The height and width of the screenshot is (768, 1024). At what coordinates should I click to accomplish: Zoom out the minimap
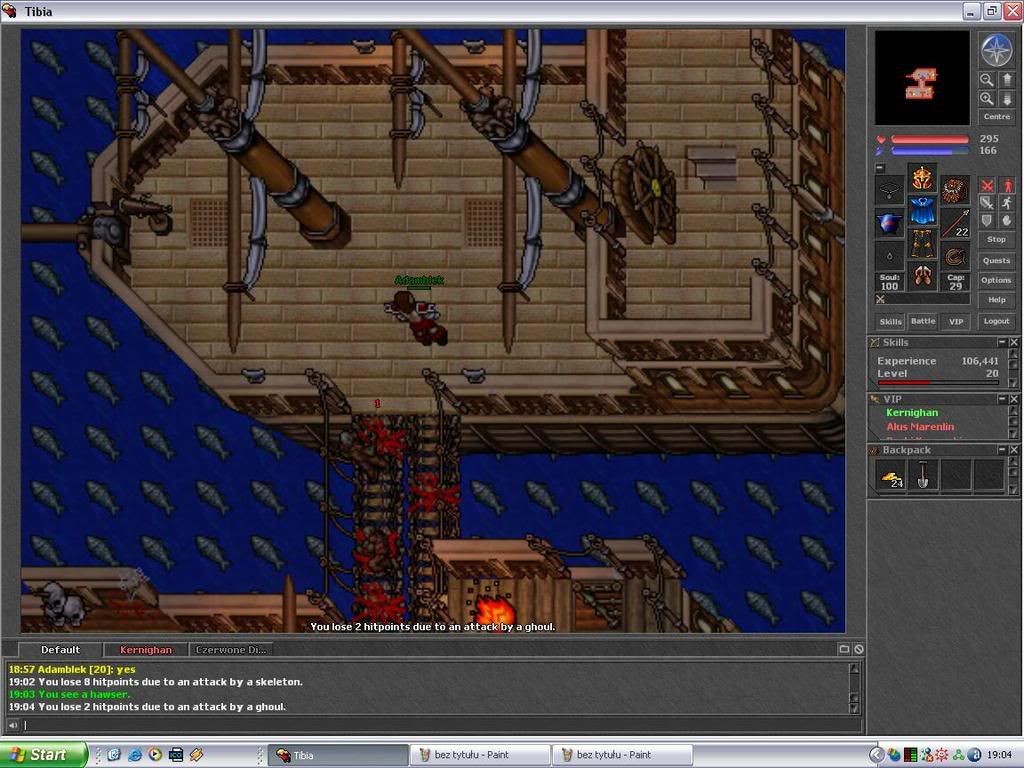pos(986,80)
